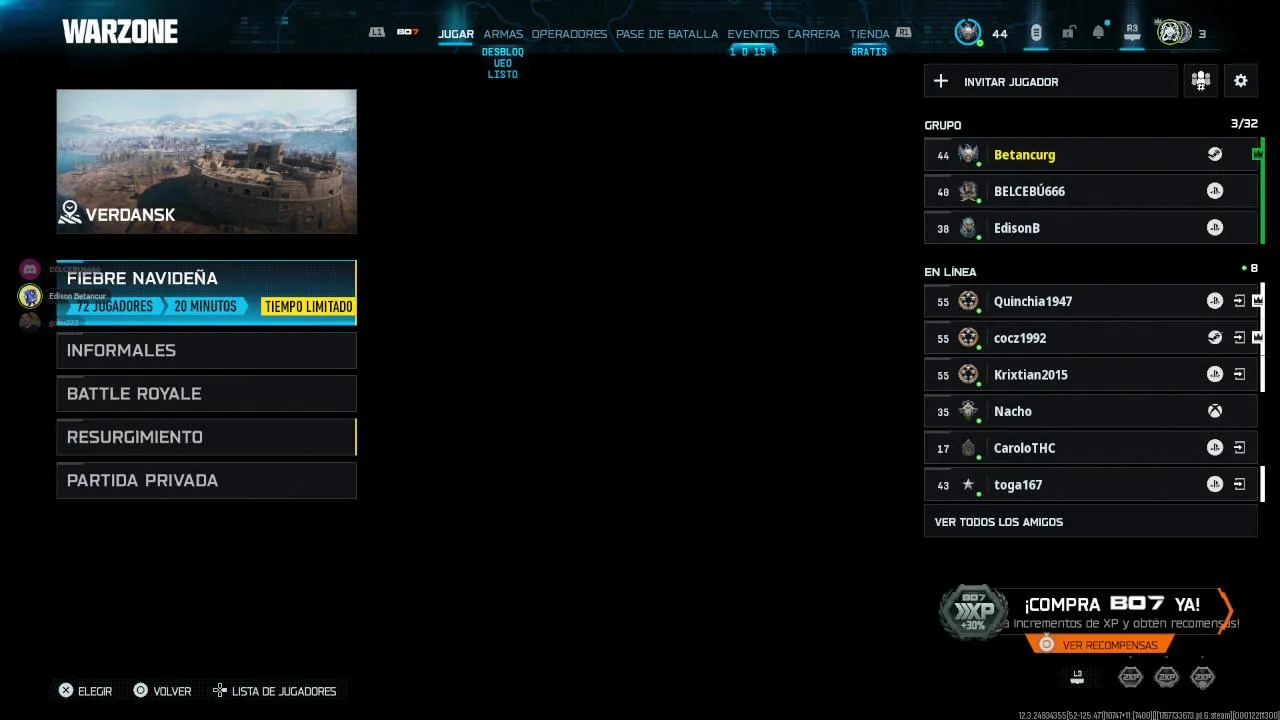Open the party emblems showing 3 members
The image size is (1280, 720).
(x=1173, y=33)
